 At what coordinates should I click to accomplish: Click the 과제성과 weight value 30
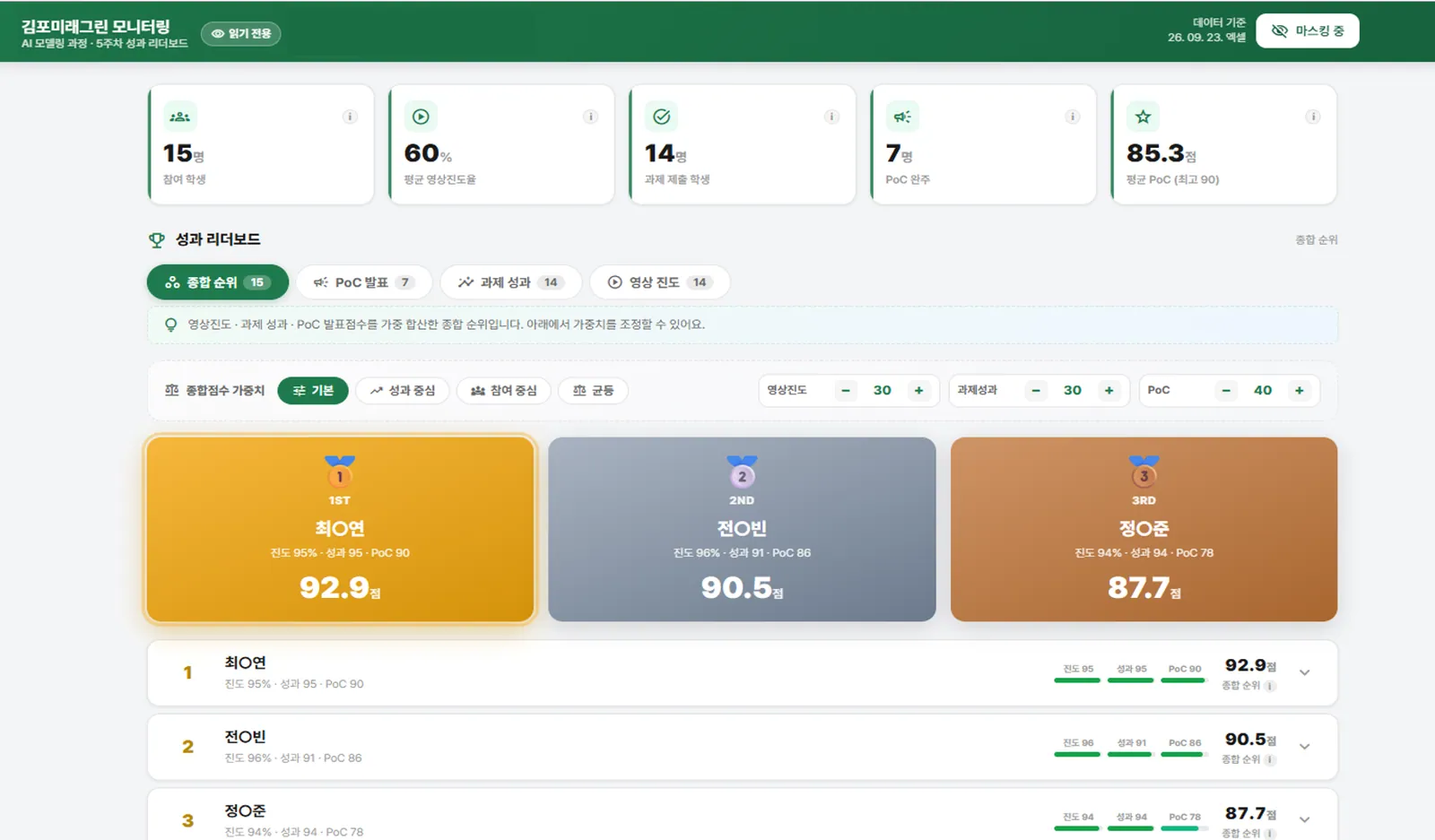point(1073,391)
